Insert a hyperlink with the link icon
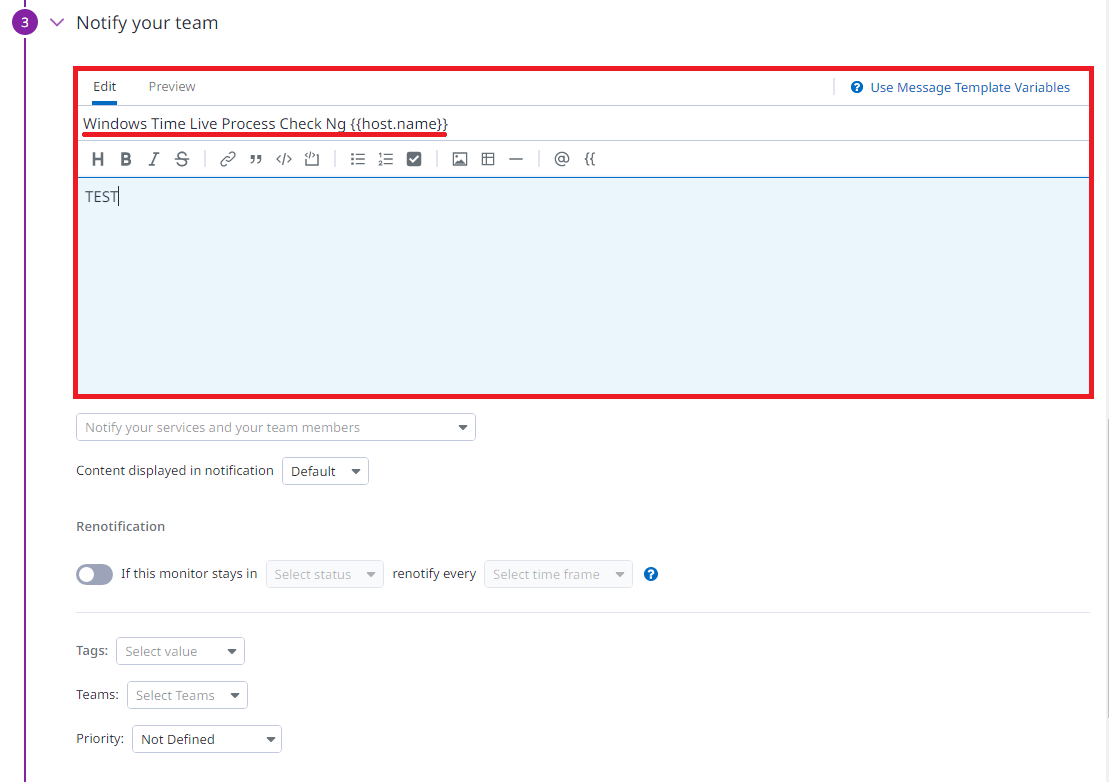The image size is (1109, 782). click(x=228, y=159)
